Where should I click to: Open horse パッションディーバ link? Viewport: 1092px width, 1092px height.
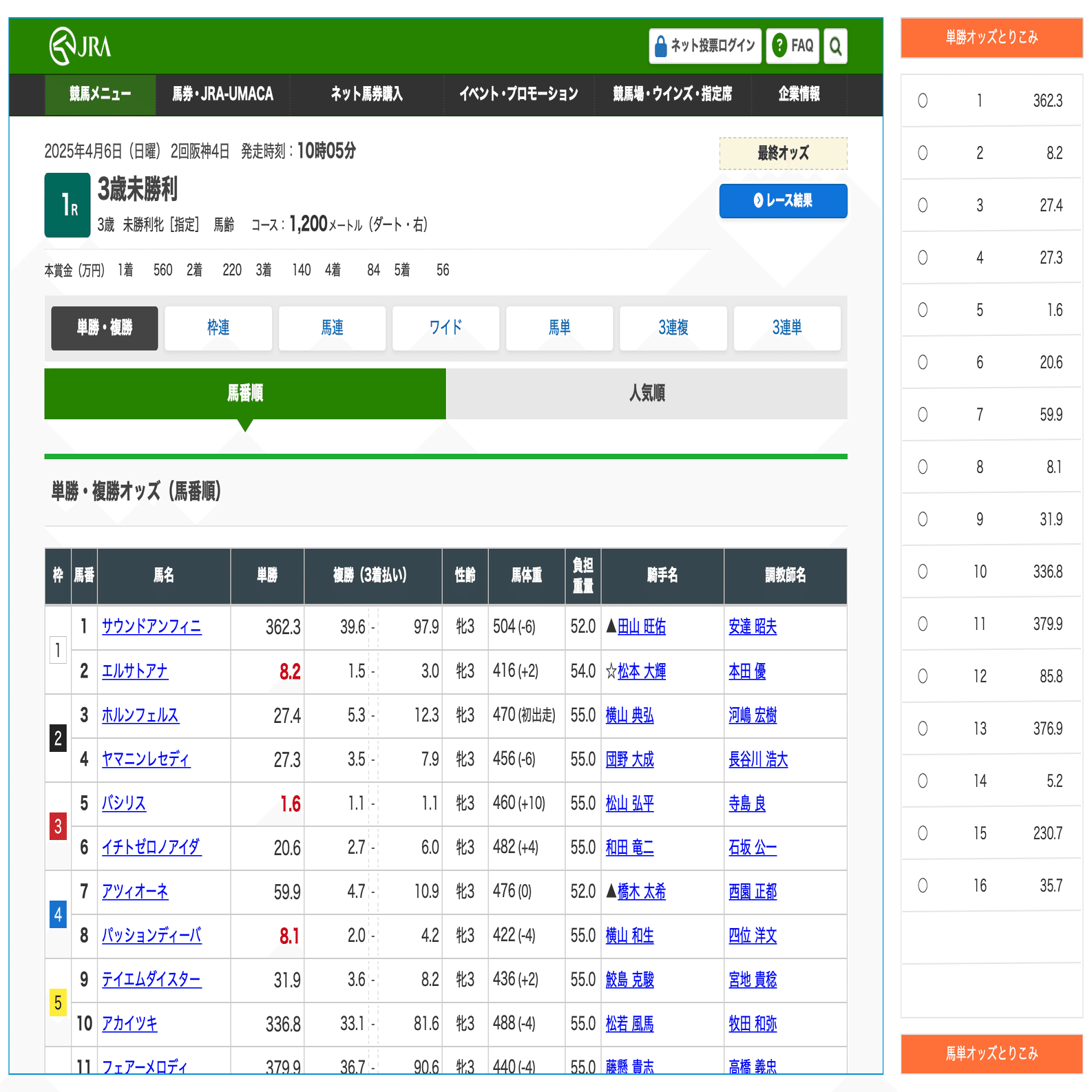tap(151, 935)
